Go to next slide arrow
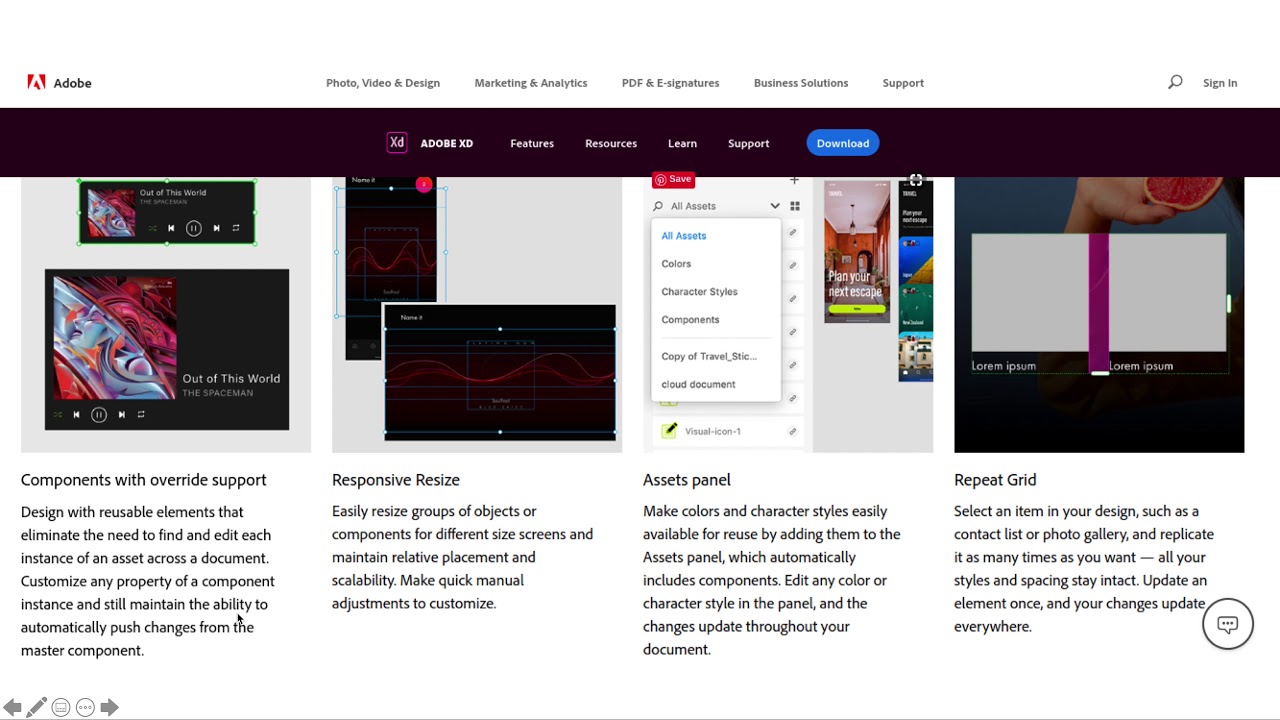Image resolution: width=1280 pixels, height=720 pixels. click(109, 707)
